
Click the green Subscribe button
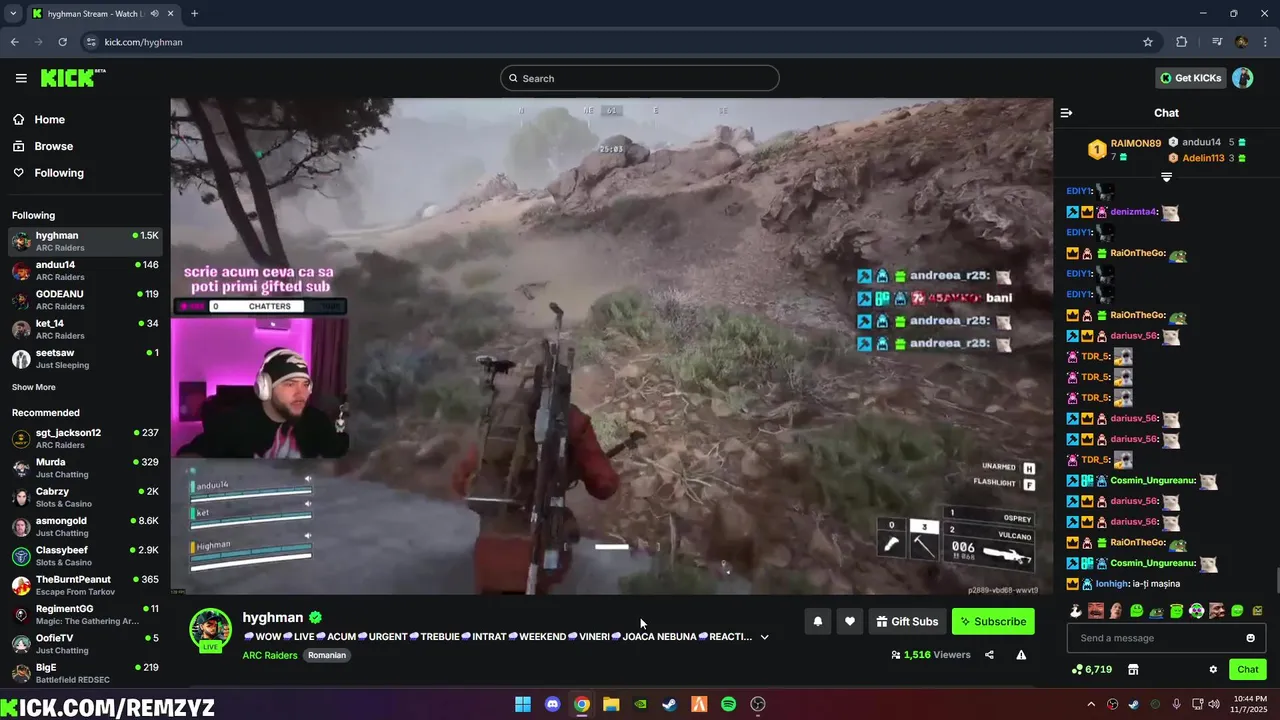tap(993, 621)
